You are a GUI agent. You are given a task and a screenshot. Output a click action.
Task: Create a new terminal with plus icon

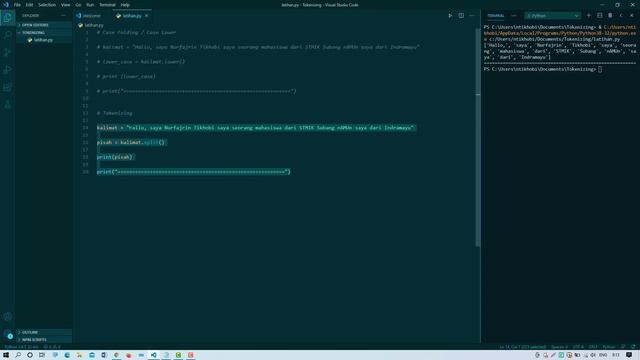pos(589,16)
